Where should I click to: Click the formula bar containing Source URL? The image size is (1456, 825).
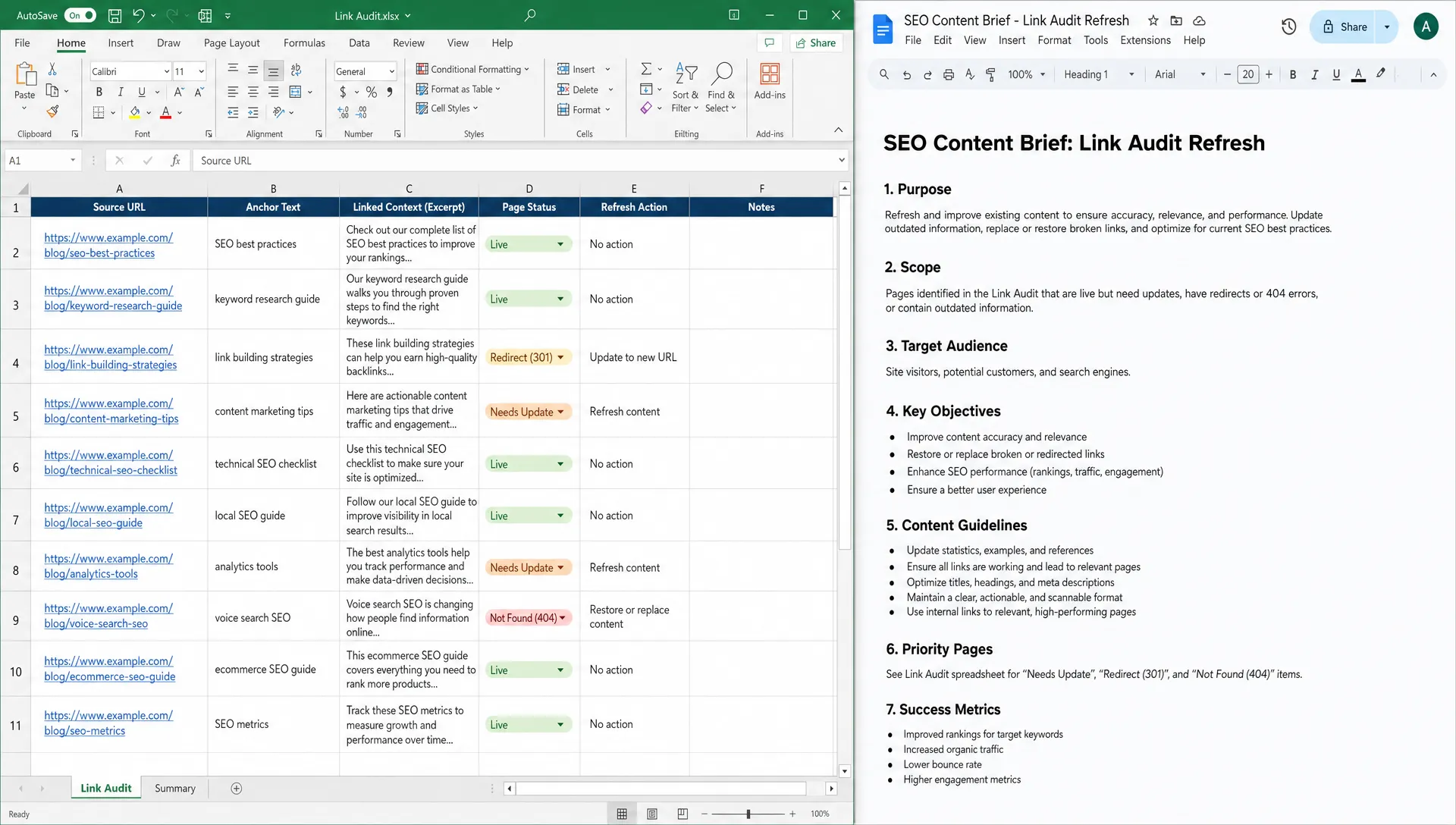519,161
